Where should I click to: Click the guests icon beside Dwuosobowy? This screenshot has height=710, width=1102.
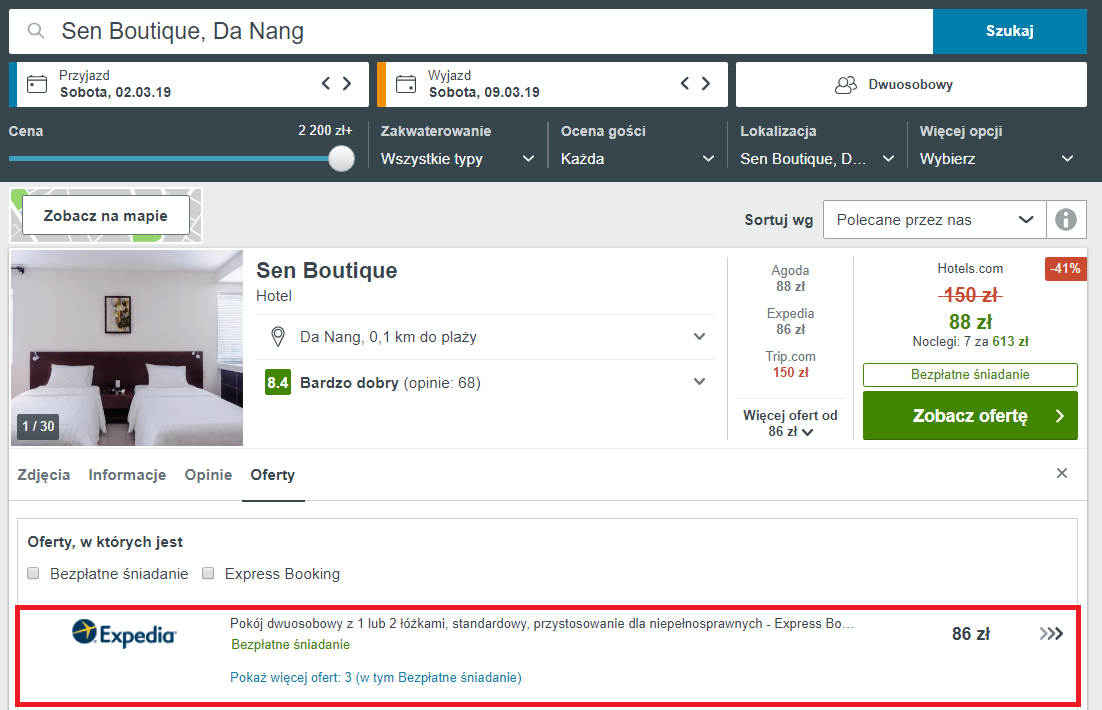[846, 85]
